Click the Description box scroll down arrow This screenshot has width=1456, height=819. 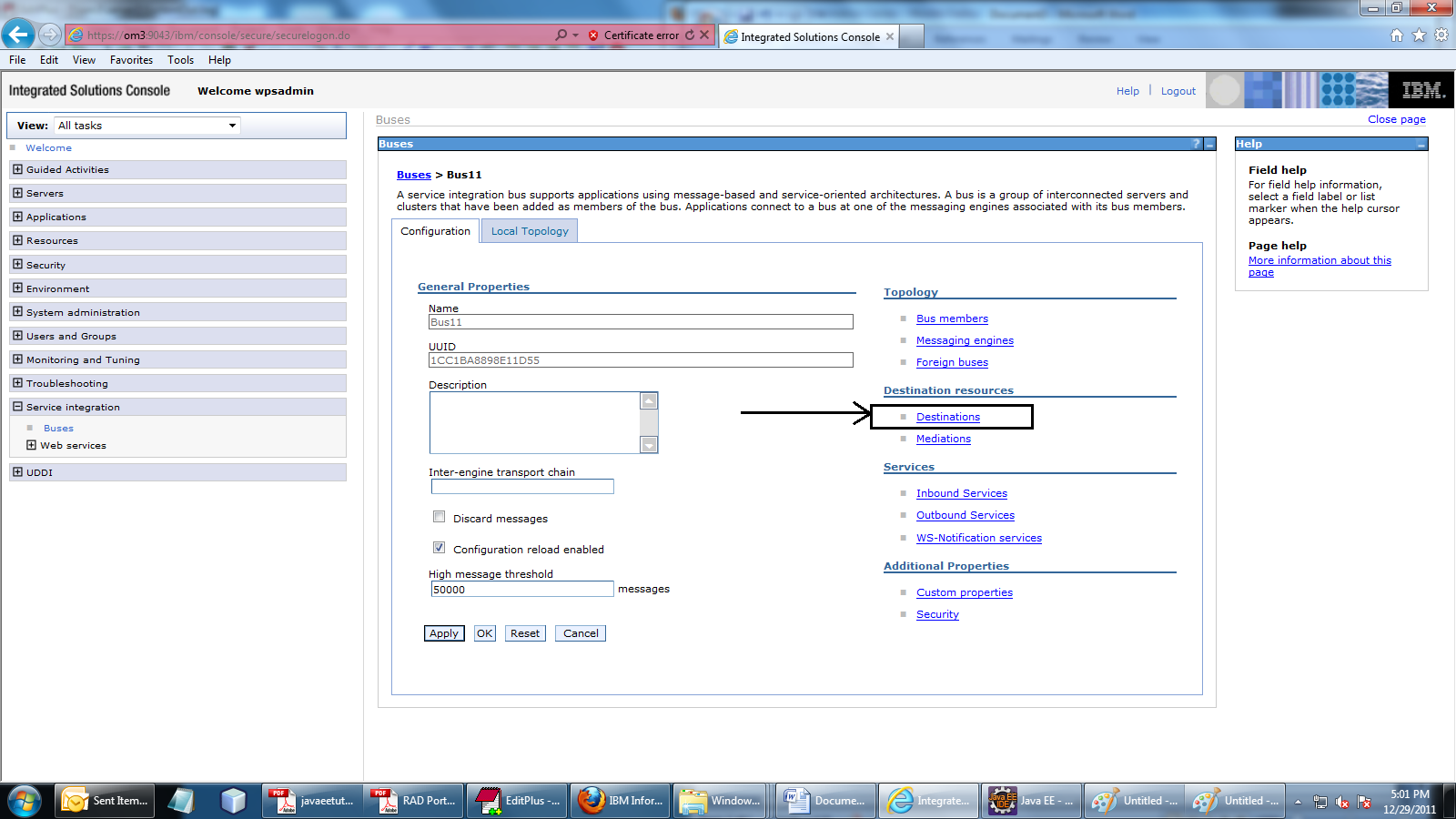tap(649, 444)
